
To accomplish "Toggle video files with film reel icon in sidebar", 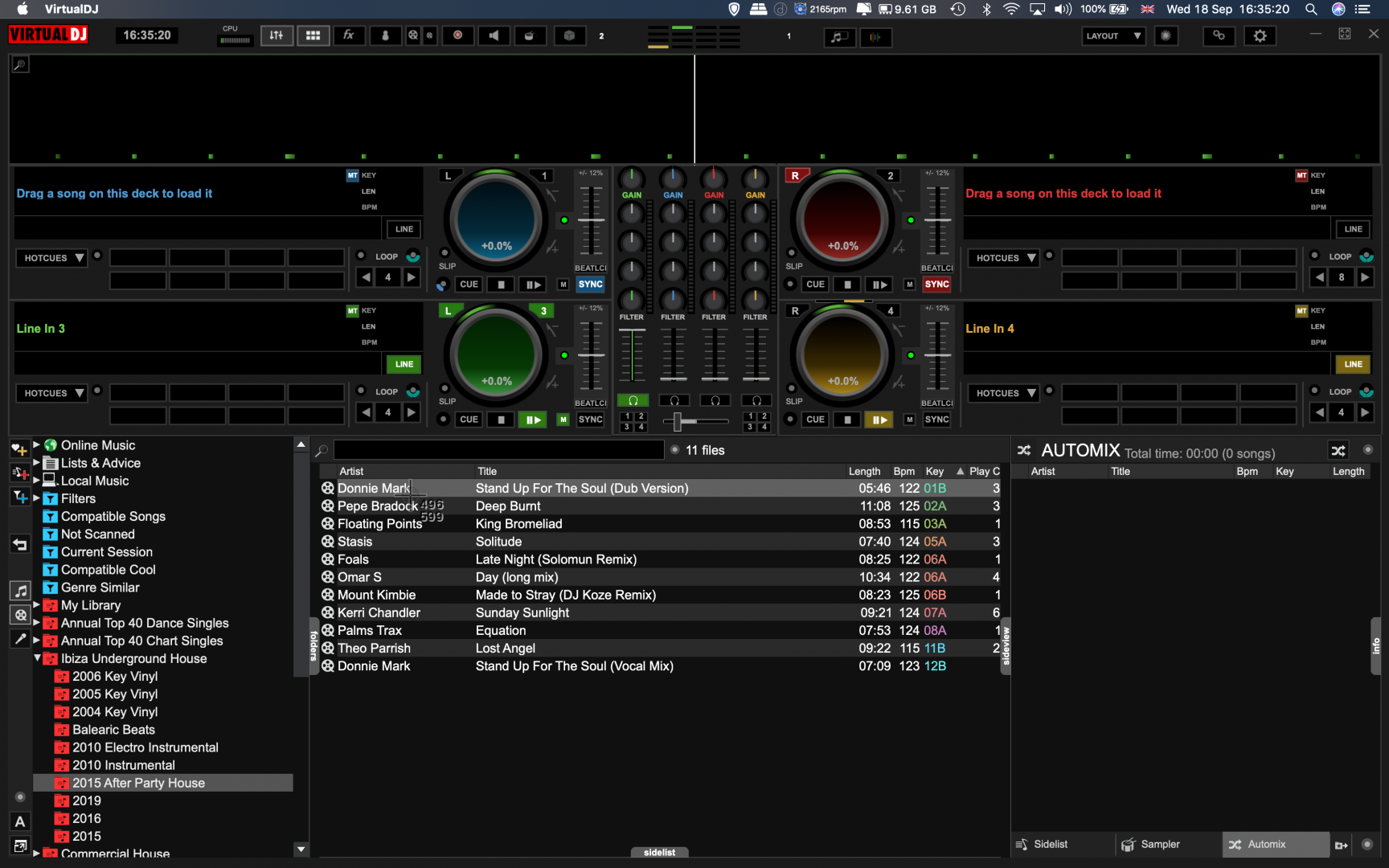I will pyautogui.click(x=20, y=615).
